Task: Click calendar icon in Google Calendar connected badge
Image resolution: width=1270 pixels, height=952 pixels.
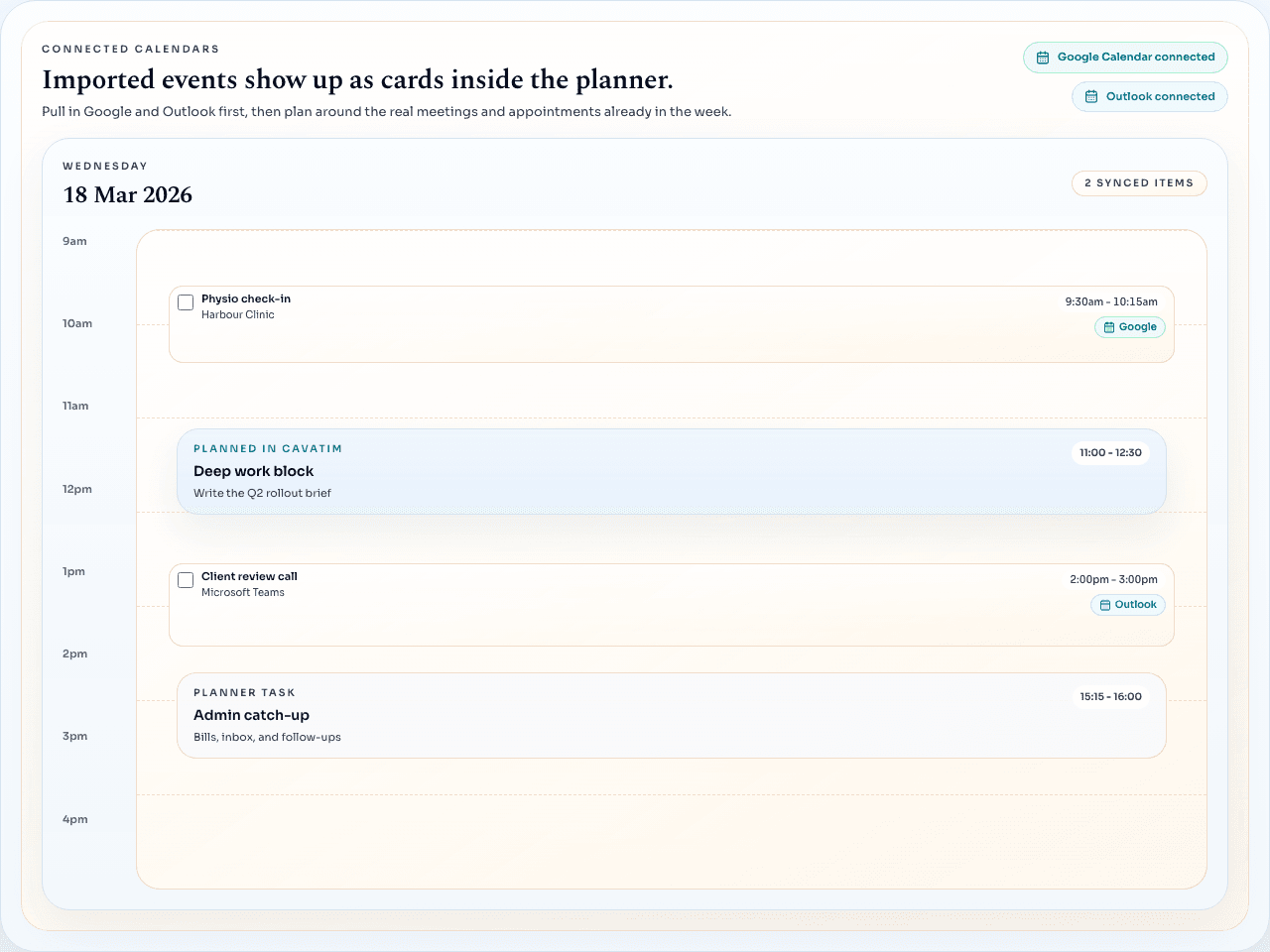Action: [x=1043, y=58]
